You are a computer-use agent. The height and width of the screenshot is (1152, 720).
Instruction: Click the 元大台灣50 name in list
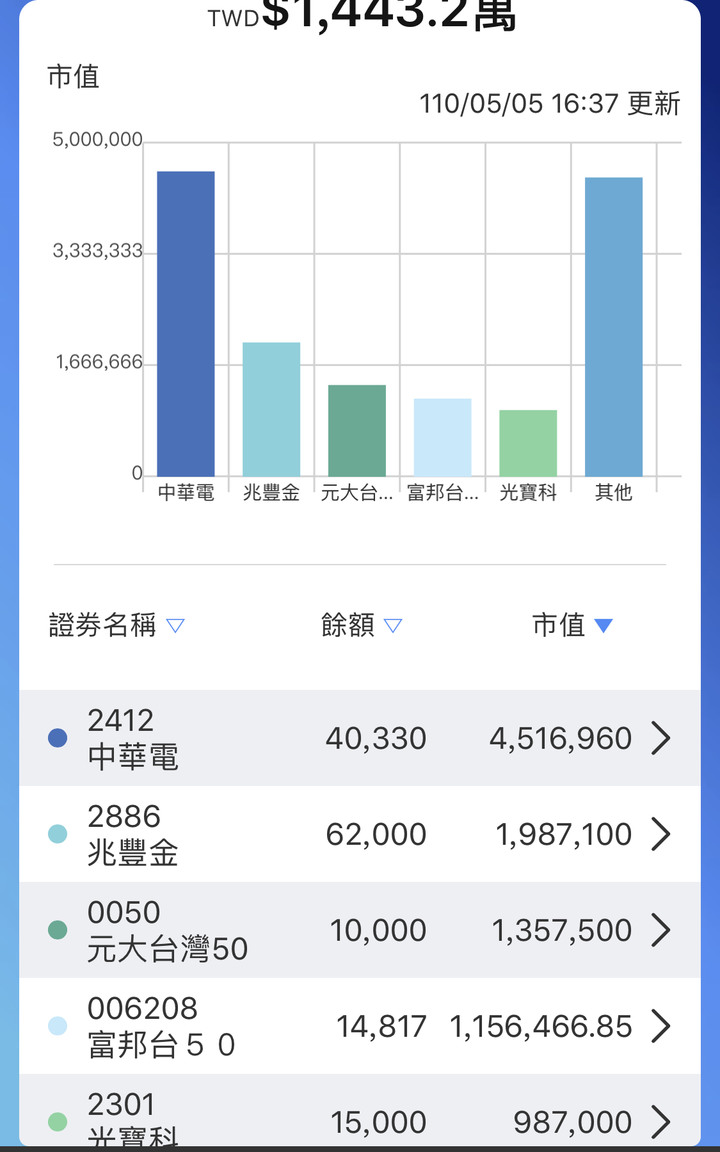coord(168,949)
